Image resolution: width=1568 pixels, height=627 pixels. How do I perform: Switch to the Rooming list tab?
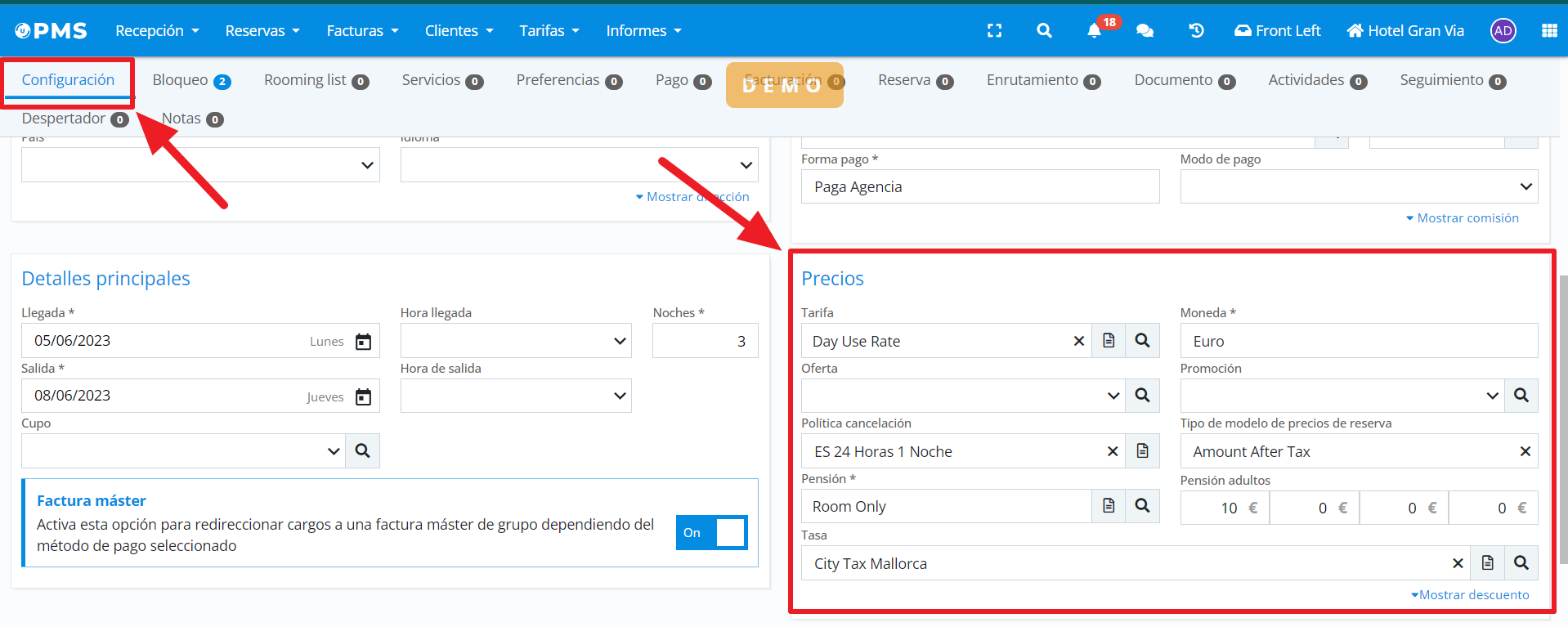pyautogui.click(x=316, y=80)
